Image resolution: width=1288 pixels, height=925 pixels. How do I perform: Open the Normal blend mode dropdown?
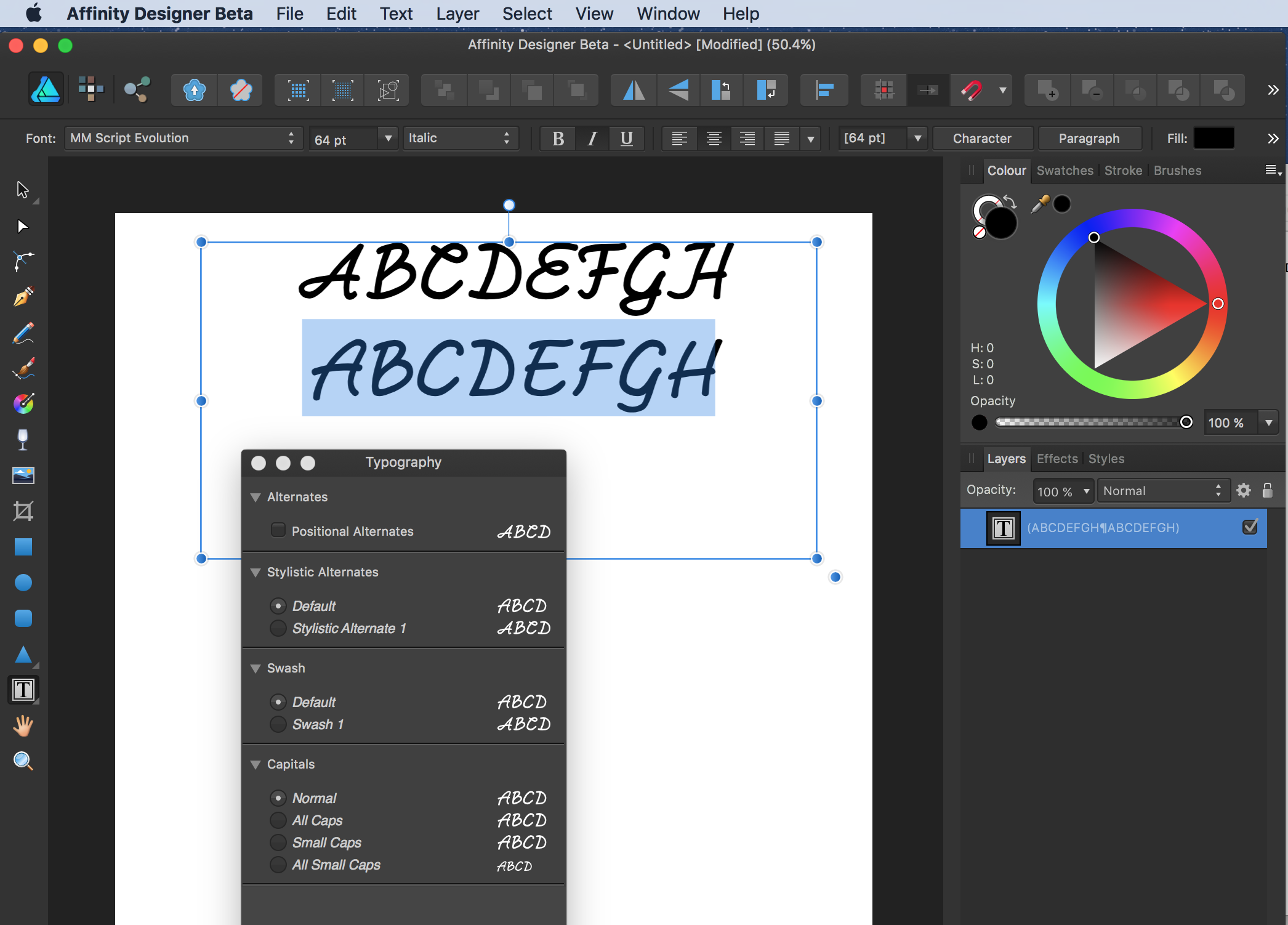pyautogui.click(x=1163, y=491)
